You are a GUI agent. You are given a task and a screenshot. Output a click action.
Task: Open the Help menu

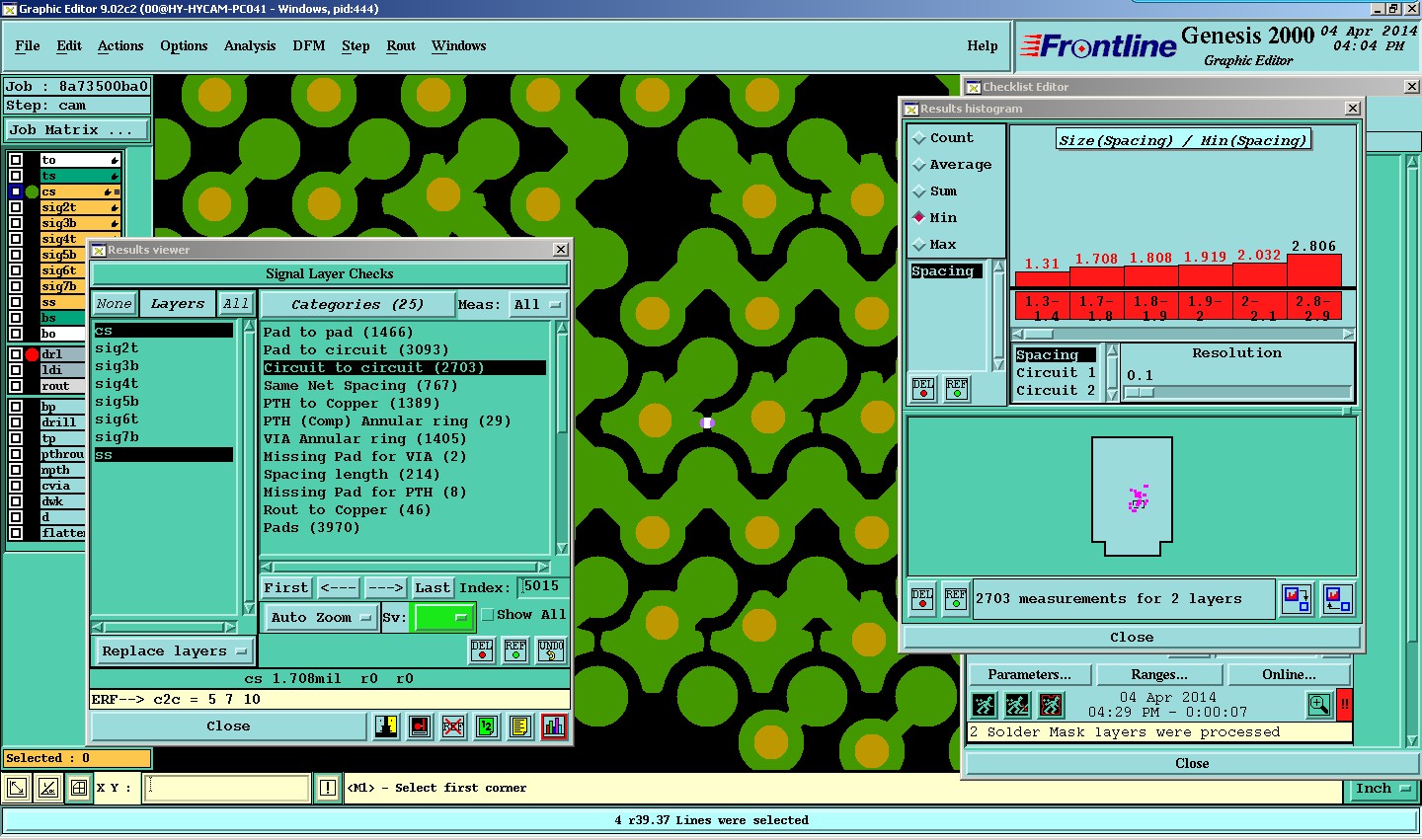pyautogui.click(x=983, y=46)
